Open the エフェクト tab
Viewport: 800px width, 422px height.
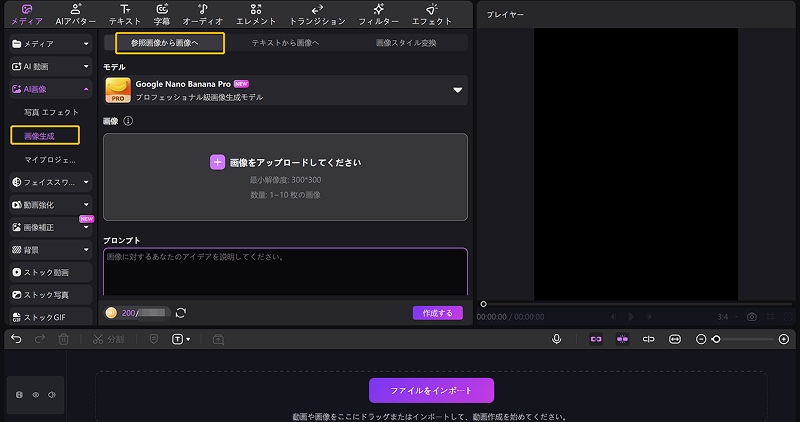click(x=432, y=15)
